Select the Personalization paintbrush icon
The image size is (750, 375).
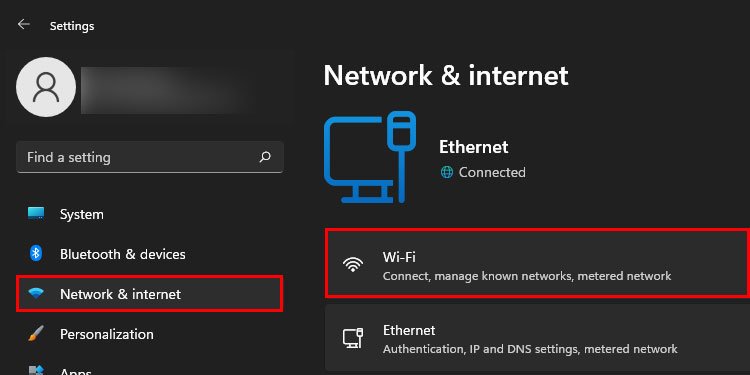(x=36, y=333)
